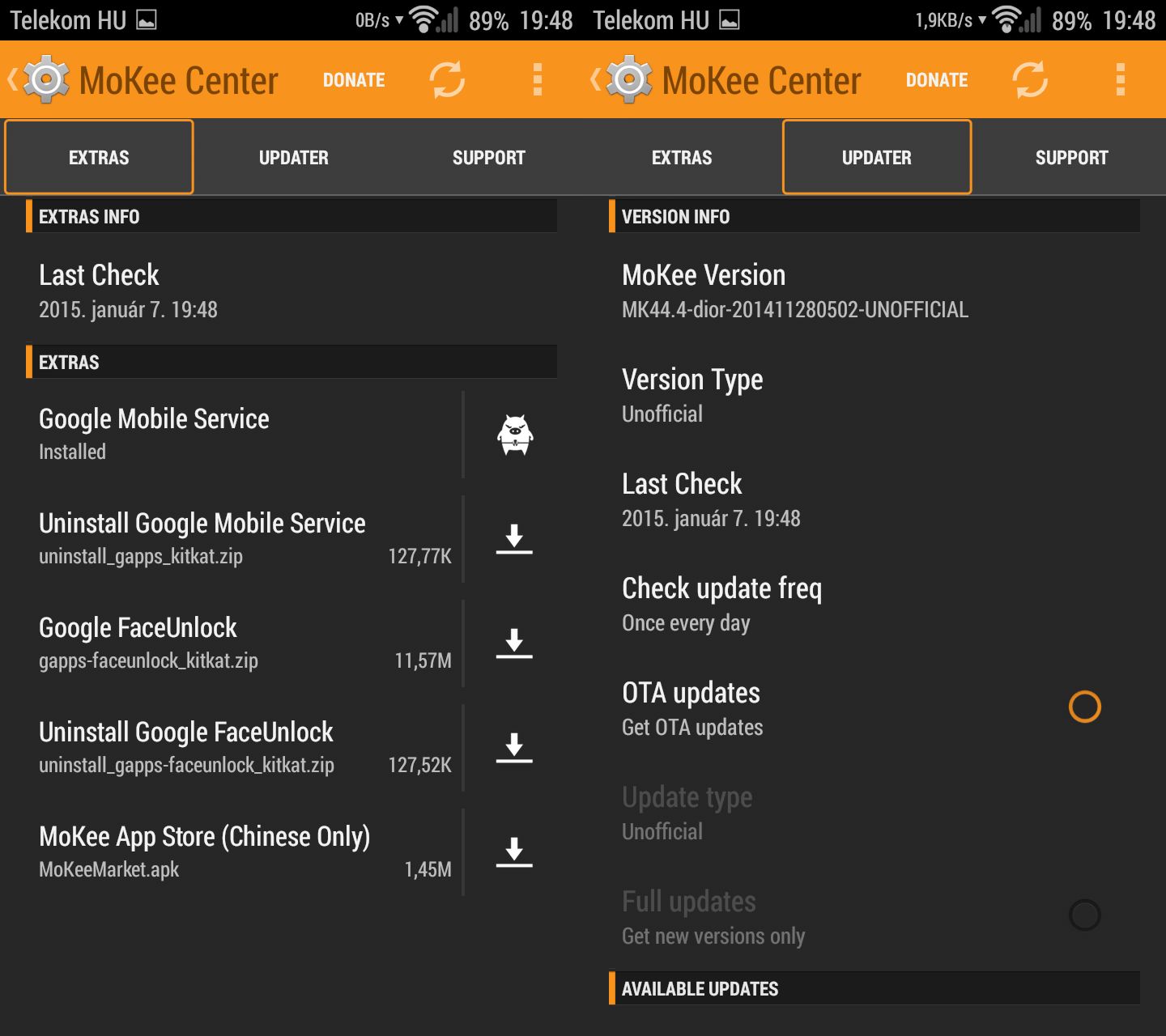Switch to EXTRAS tab on right screen

[682, 157]
